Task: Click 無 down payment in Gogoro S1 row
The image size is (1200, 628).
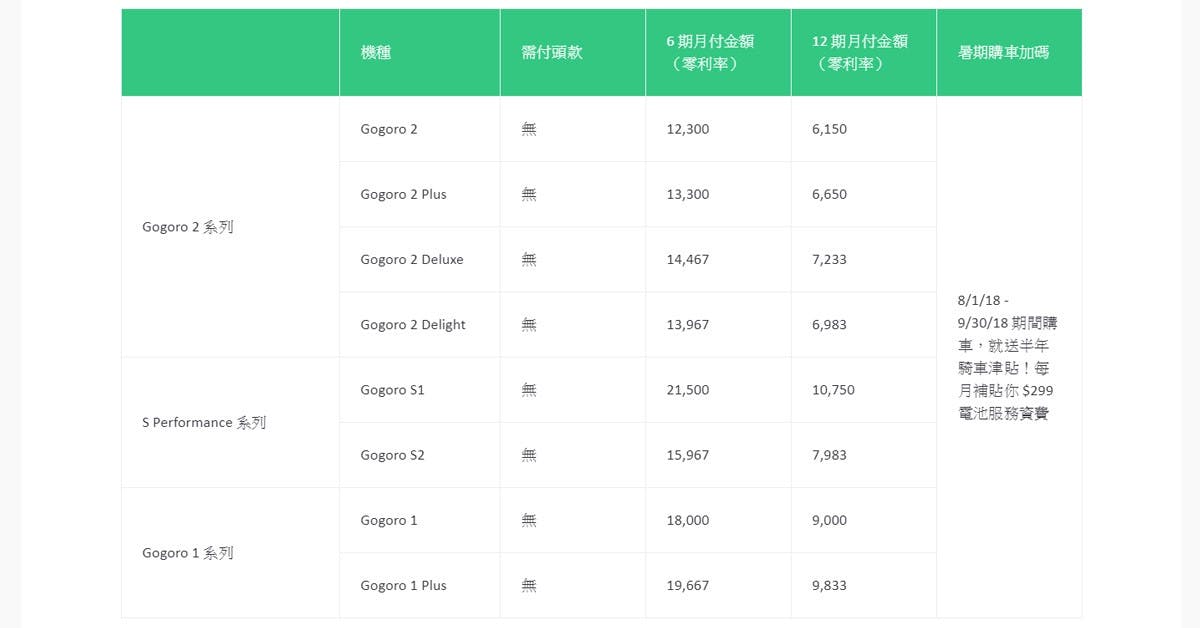Action: 529,389
